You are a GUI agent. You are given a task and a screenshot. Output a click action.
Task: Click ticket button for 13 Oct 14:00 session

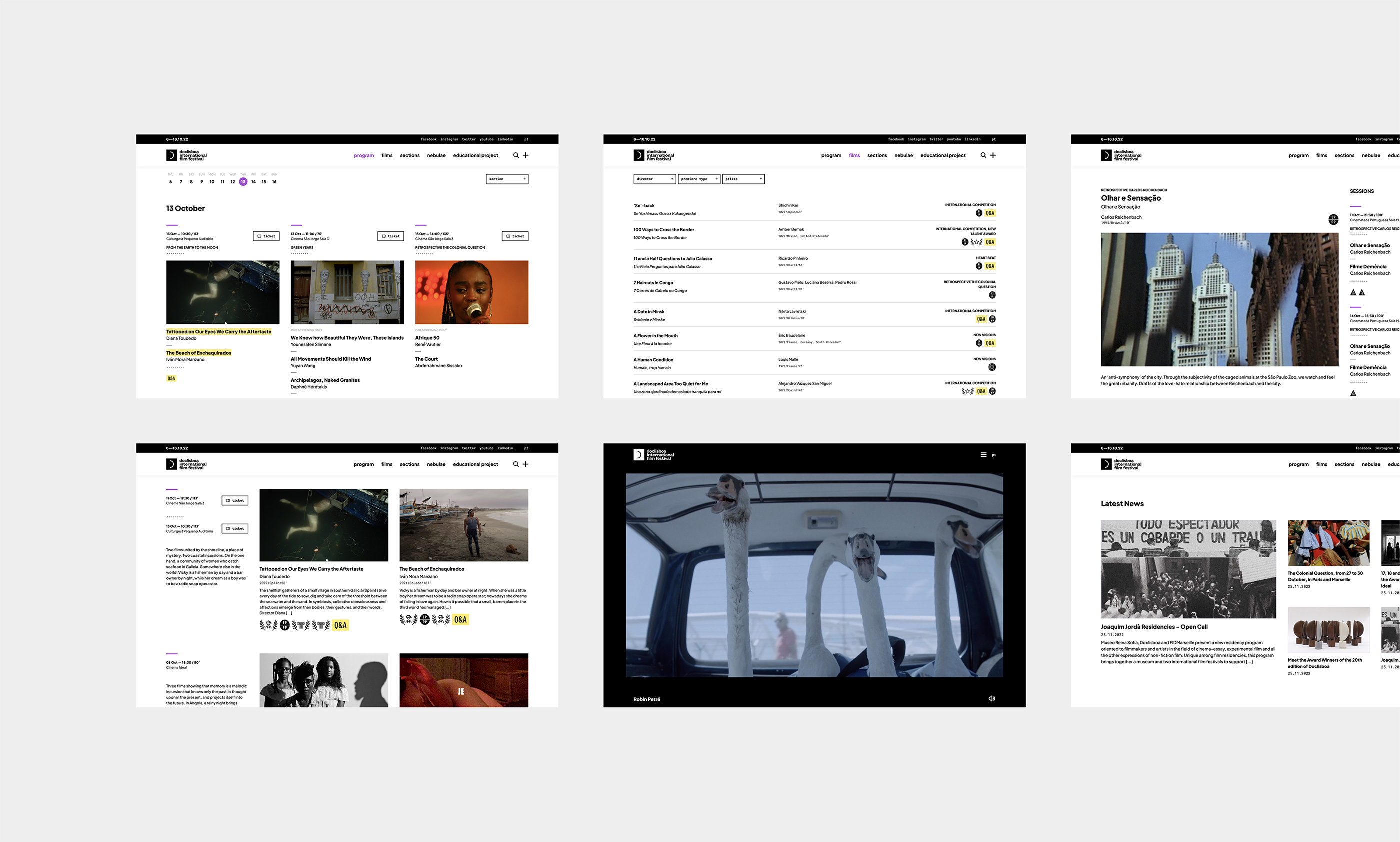click(x=515, y=236)
